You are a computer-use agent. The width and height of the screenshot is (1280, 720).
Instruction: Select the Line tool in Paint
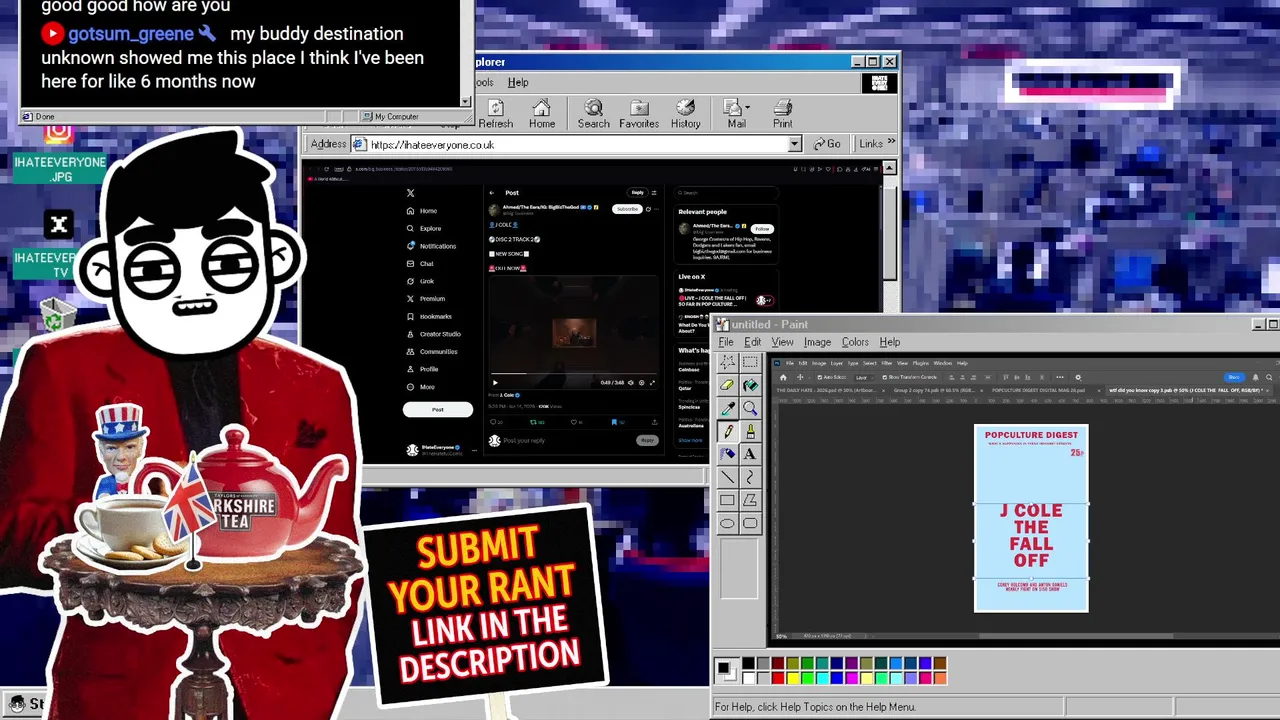(x=728, y=477)
